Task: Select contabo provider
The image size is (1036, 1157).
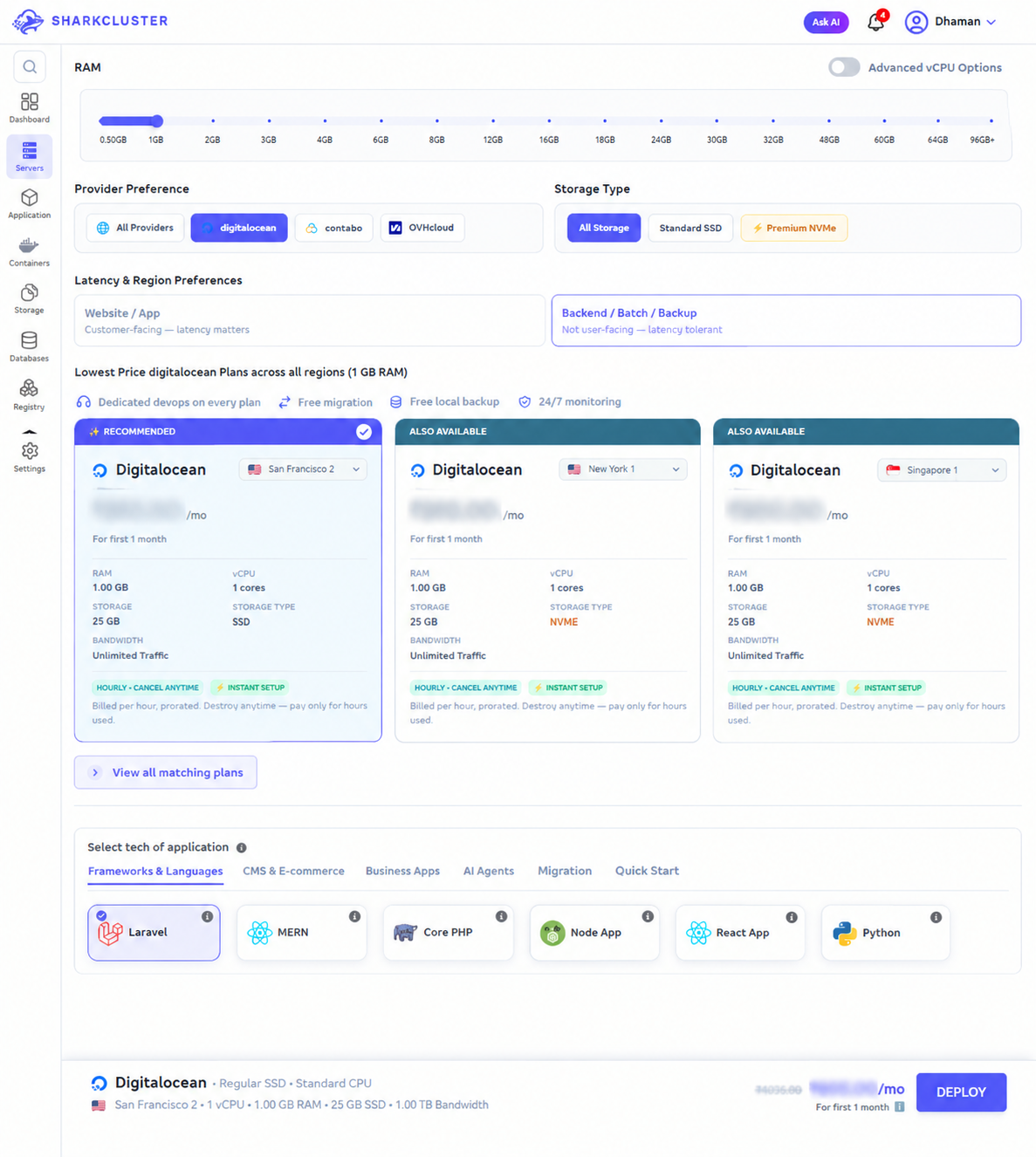Action: tap(334, 228)
